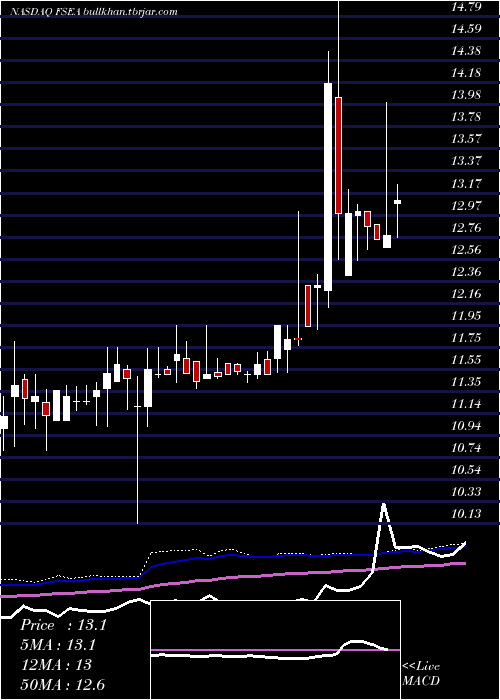The width and height of the screenshot is (500, 700).
Task: Click the 11.95 price axis label
Action: click(466, 316)
